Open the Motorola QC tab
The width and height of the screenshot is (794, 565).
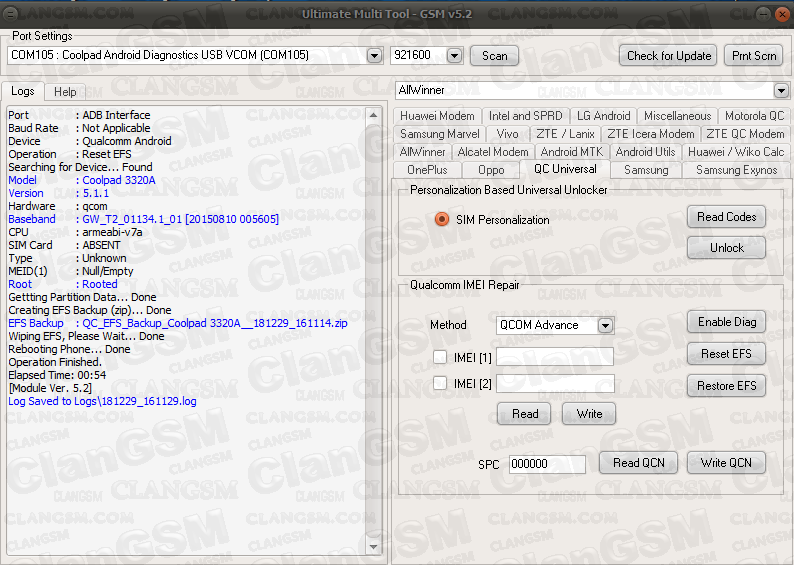[754, 116]
